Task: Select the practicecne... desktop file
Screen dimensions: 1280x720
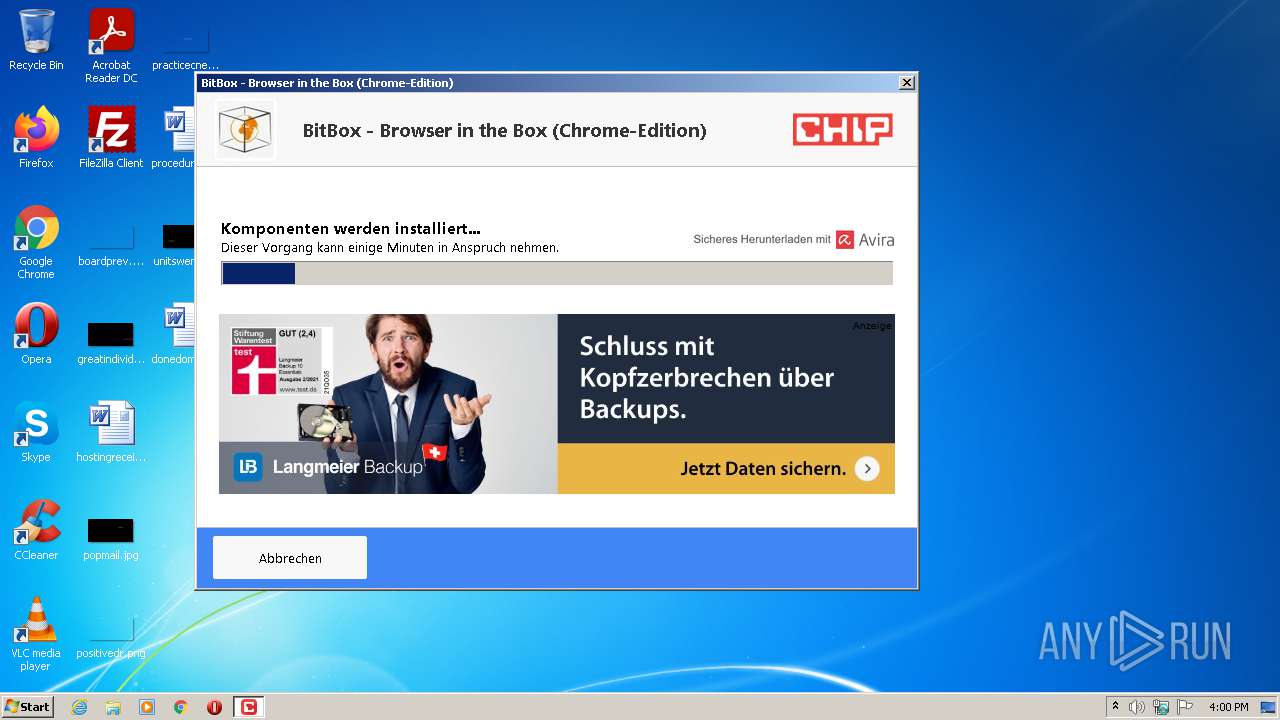Action: (x=185, y=48)
